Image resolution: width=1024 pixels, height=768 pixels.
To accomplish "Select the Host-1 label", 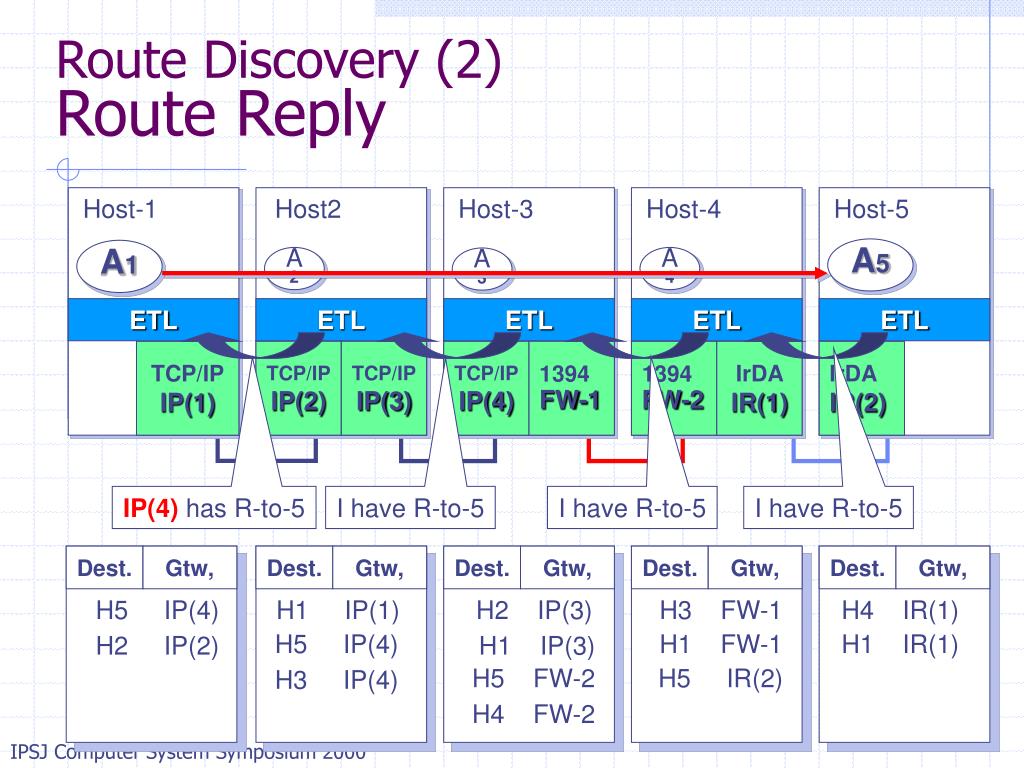I will (120, 210).
